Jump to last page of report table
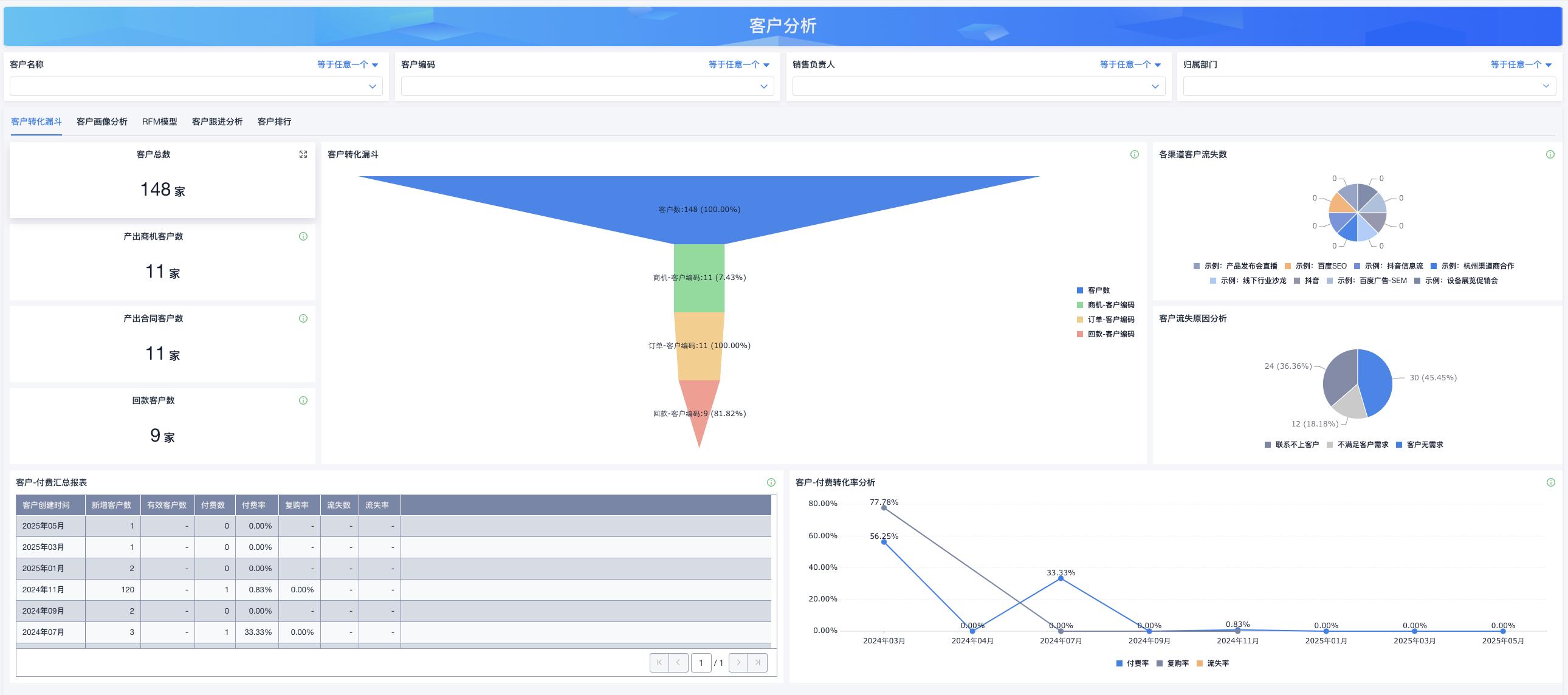Viewport: 1568px width, 695px height. pyautogui.click(x=757, y=663)
